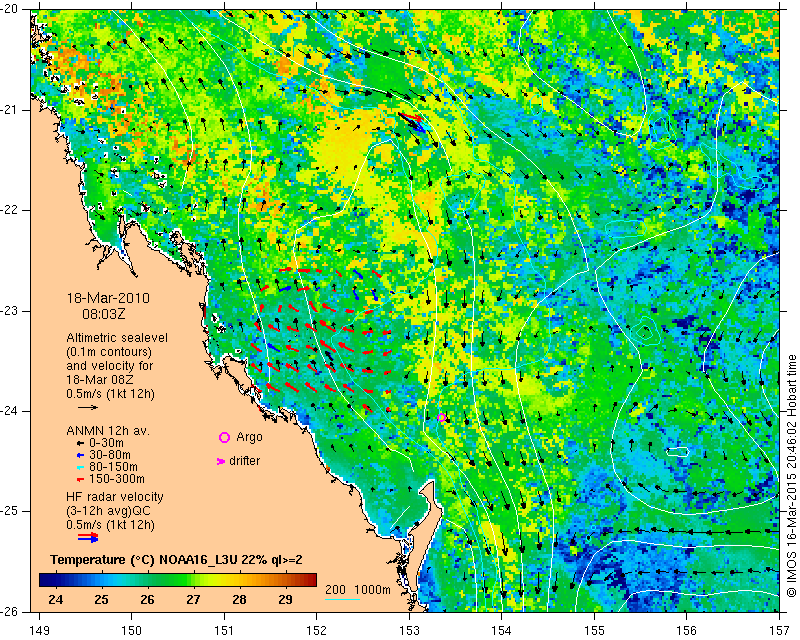
Task: Click the '(3-12h avg)QC' legend text
Action: point(108,511)
